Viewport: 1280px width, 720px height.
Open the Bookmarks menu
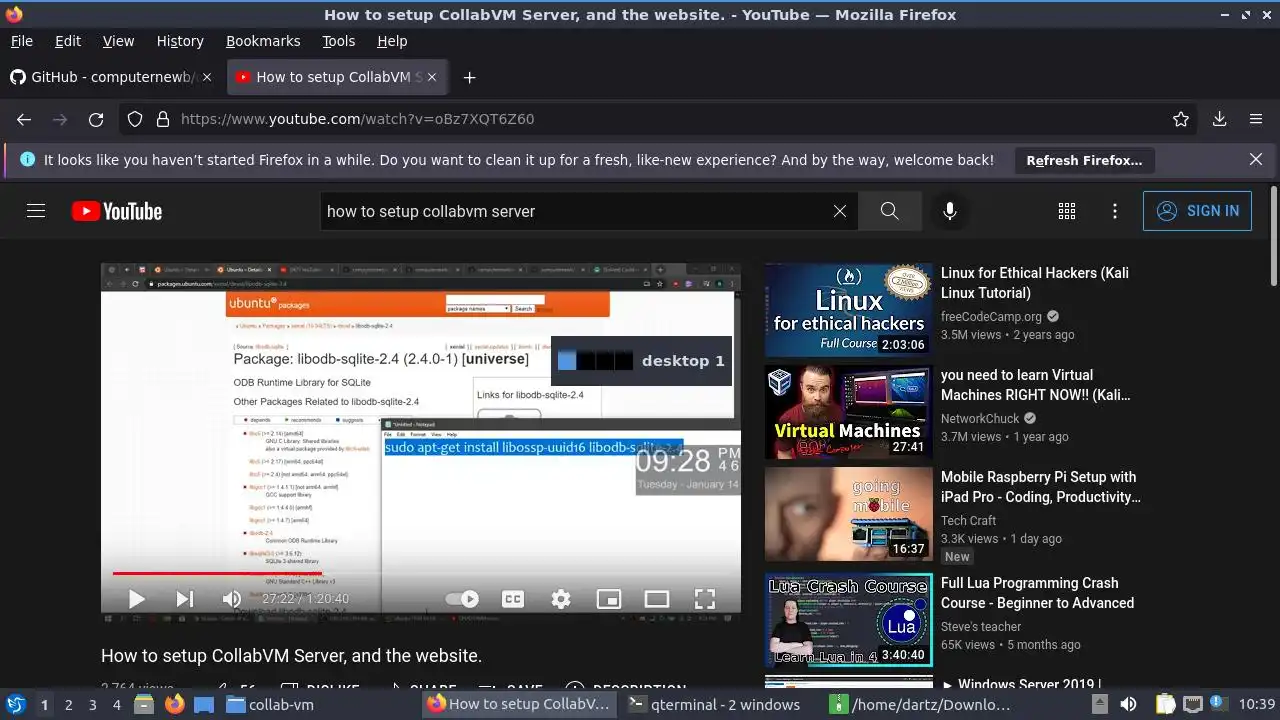tap(263, 41)
